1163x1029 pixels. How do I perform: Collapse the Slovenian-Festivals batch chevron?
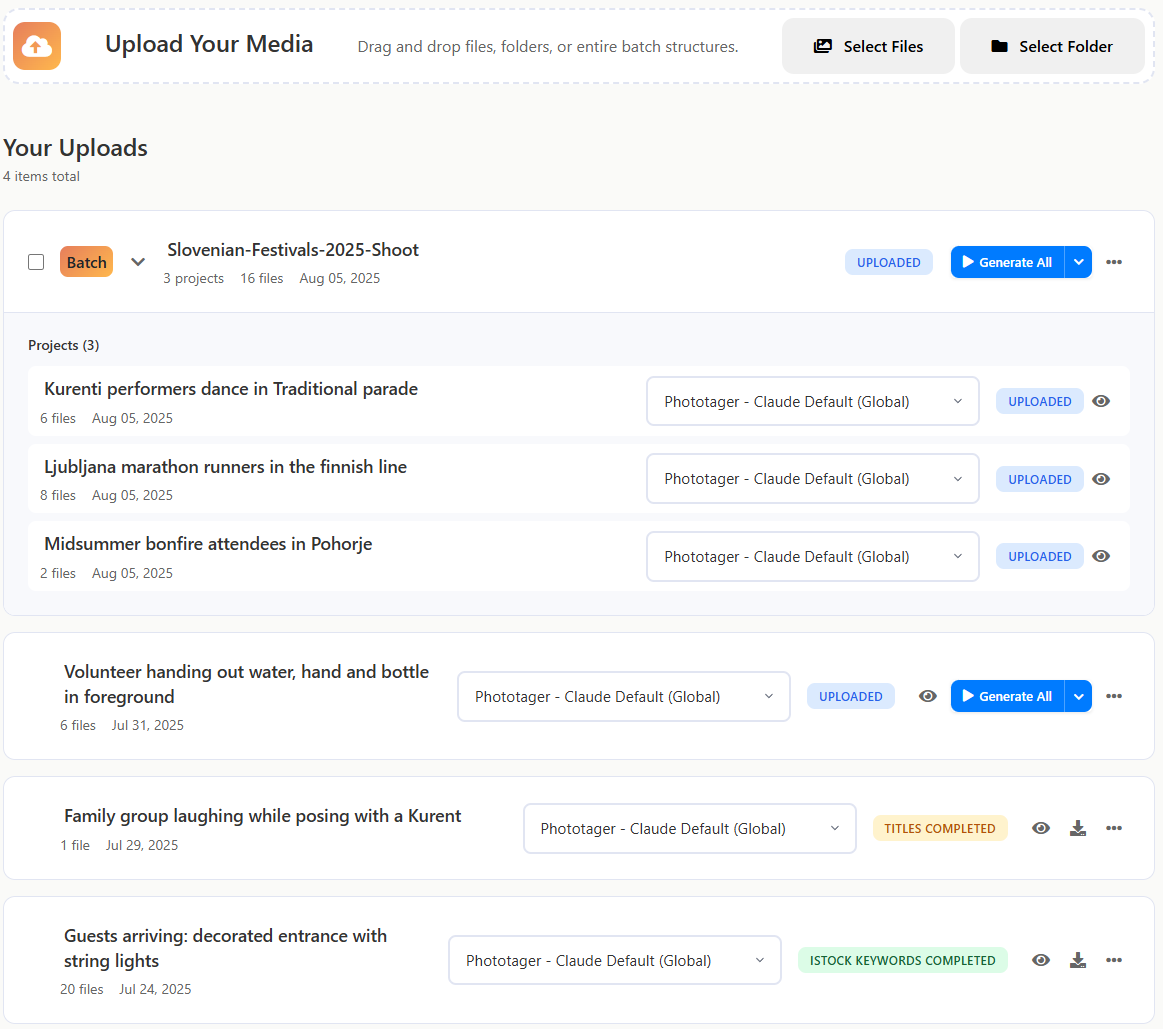pos(138,262)
